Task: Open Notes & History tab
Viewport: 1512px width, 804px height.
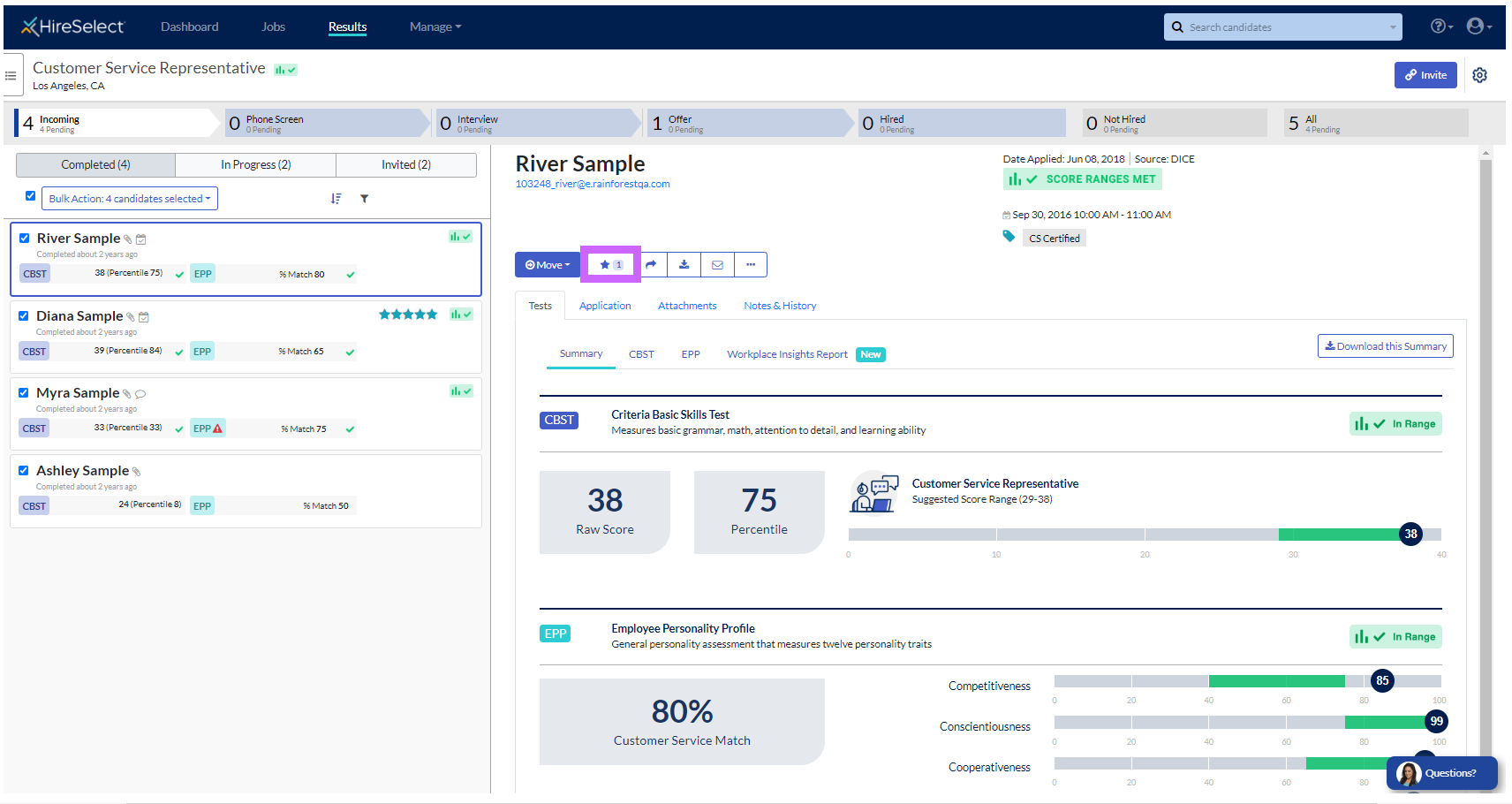Action: click(x=780, y=306)
